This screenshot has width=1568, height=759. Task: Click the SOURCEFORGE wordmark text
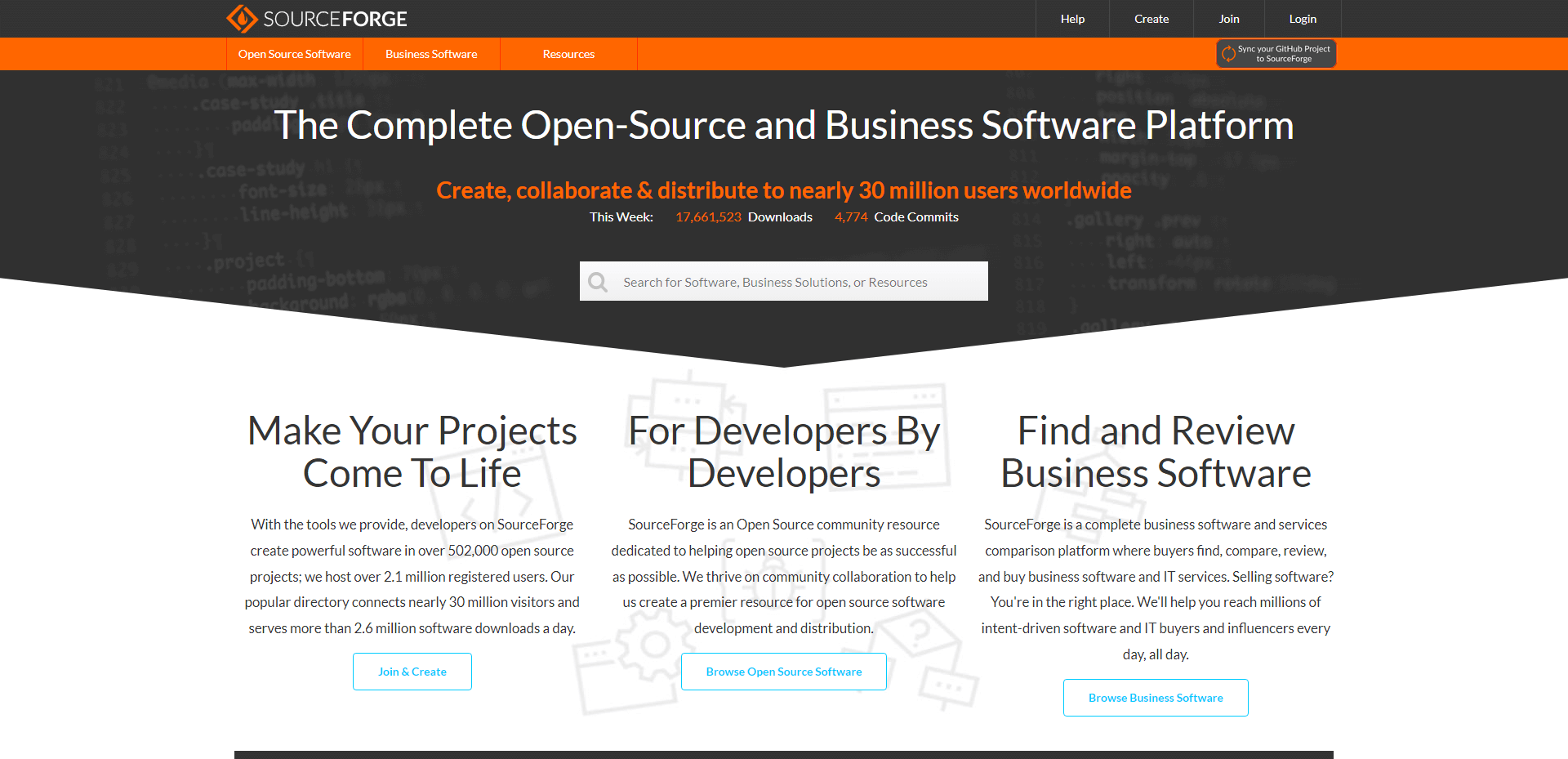tap(335, 19)
